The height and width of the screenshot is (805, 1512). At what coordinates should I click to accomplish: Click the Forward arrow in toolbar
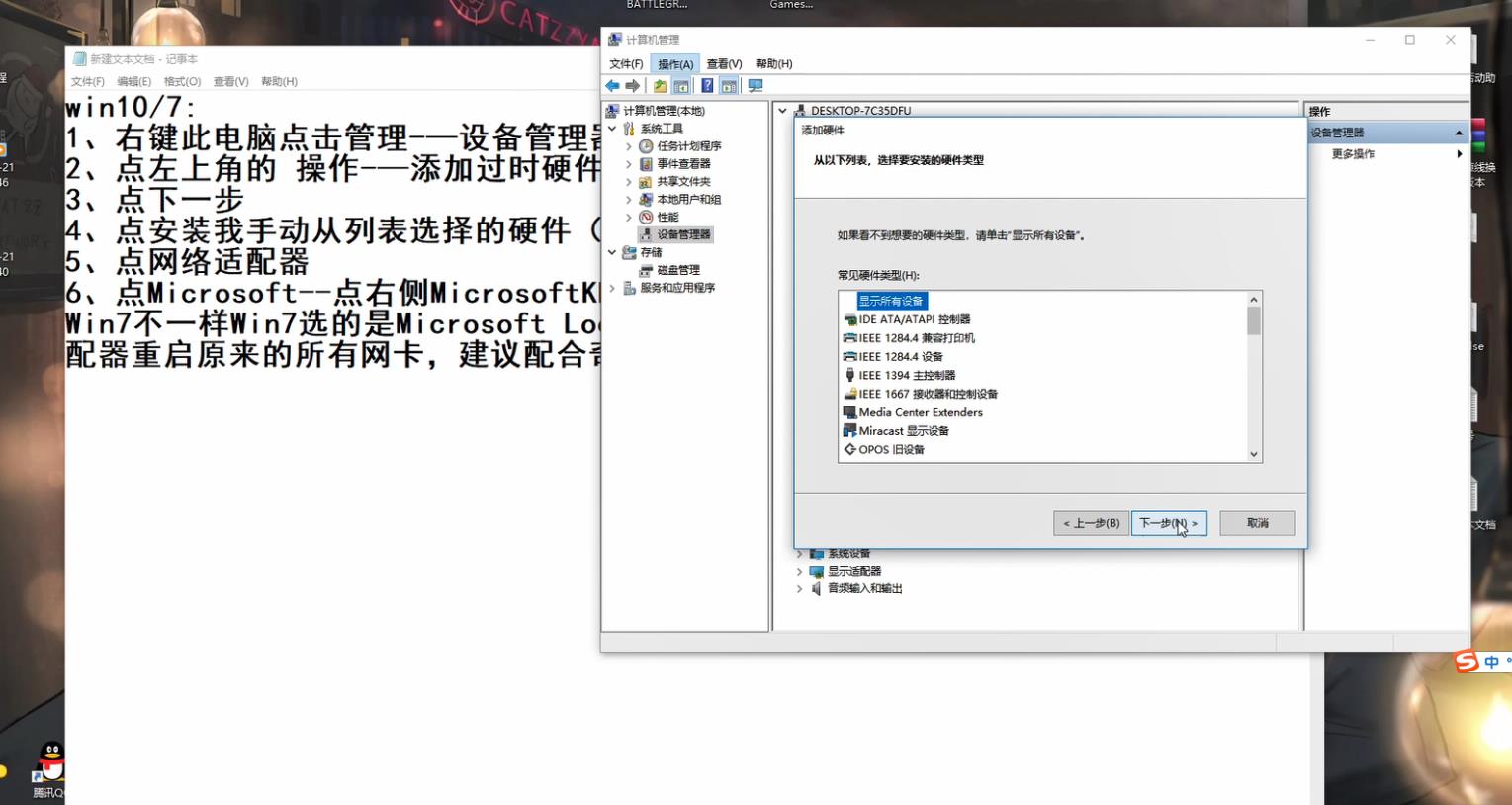pyautogui.click(x=633, y=86)
